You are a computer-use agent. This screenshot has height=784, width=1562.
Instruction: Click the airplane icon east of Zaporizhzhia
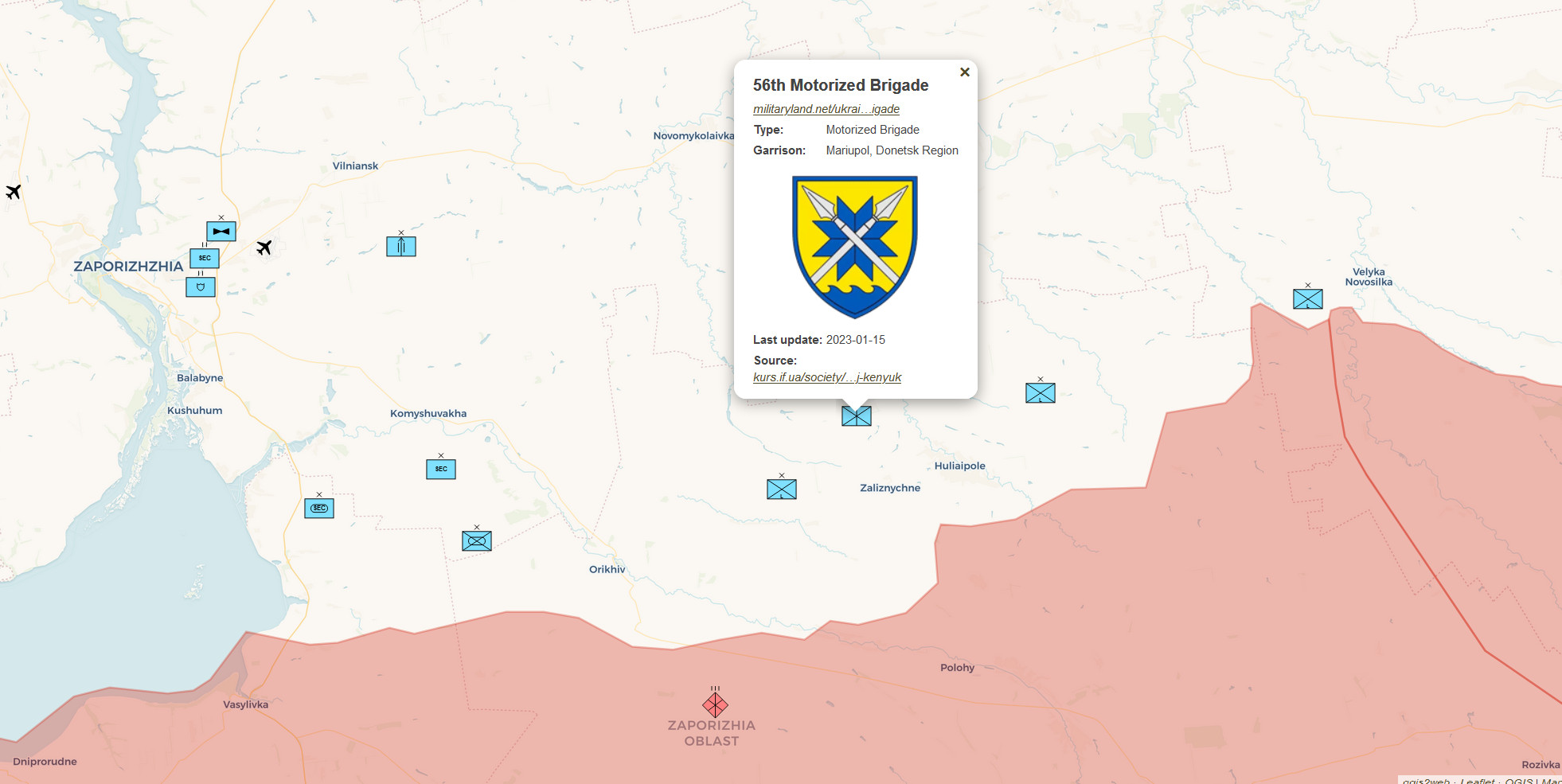[264, 248]
